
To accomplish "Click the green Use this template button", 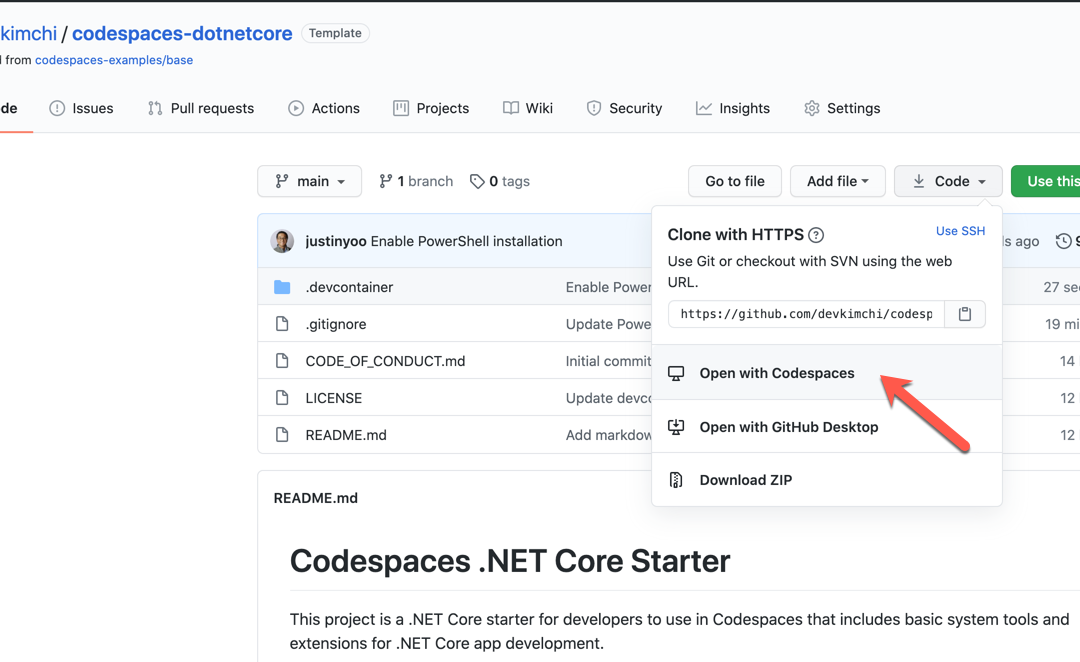I will coord(1046,181).
